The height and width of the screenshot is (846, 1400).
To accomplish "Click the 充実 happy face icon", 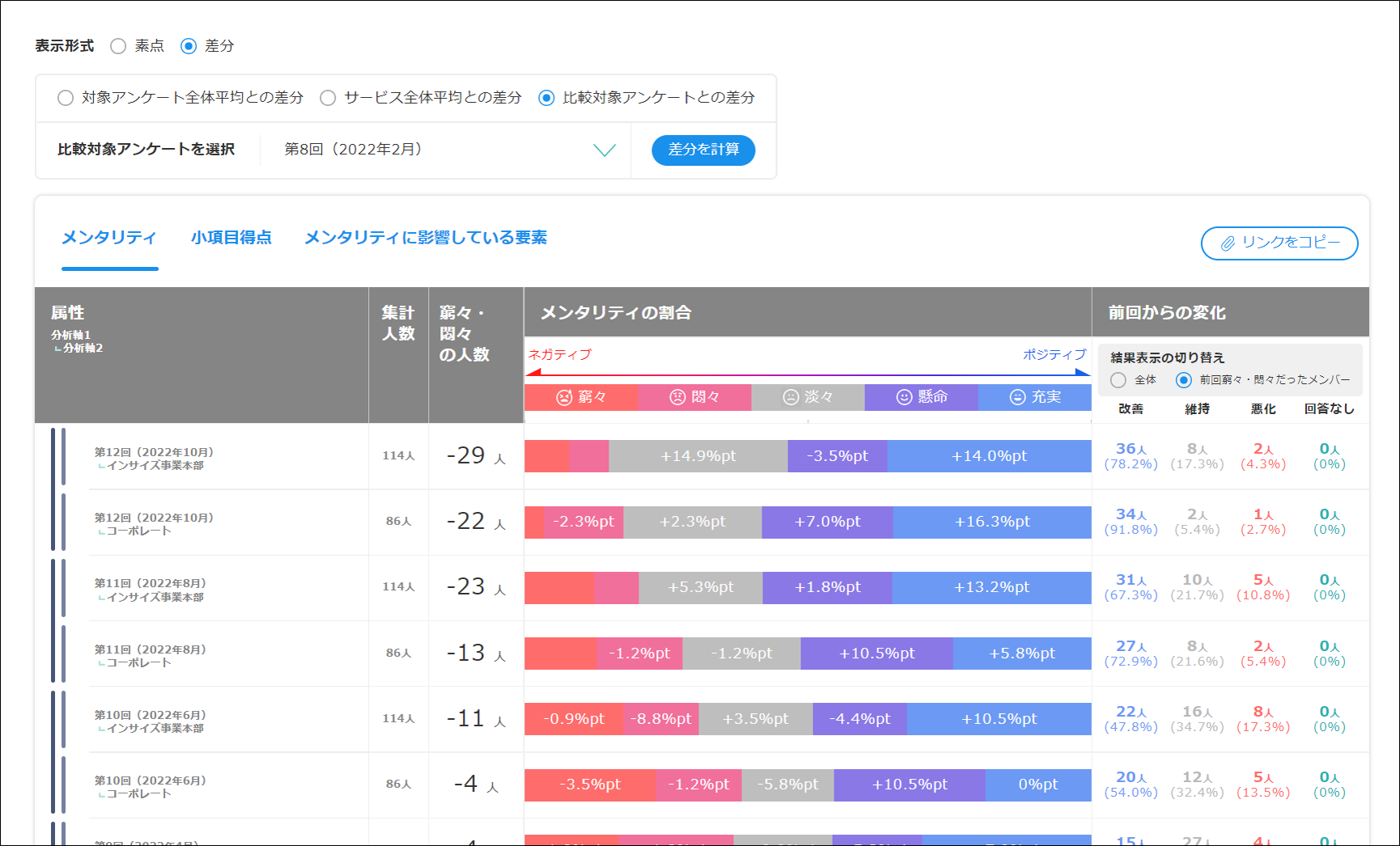I will pyautogui.click(x=1017, y=397).
